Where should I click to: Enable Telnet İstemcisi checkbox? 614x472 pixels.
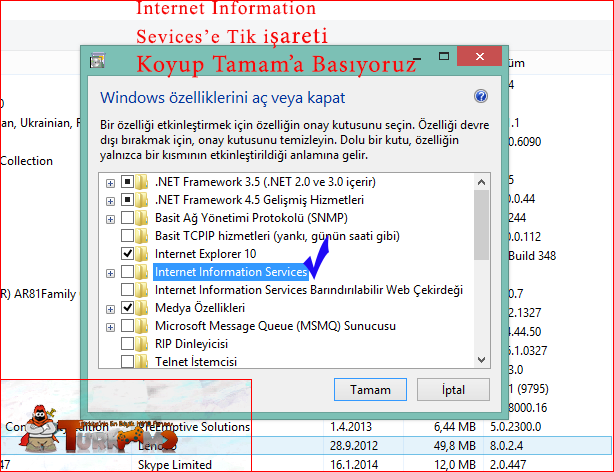pyautogui.click(x=127, y=361)
